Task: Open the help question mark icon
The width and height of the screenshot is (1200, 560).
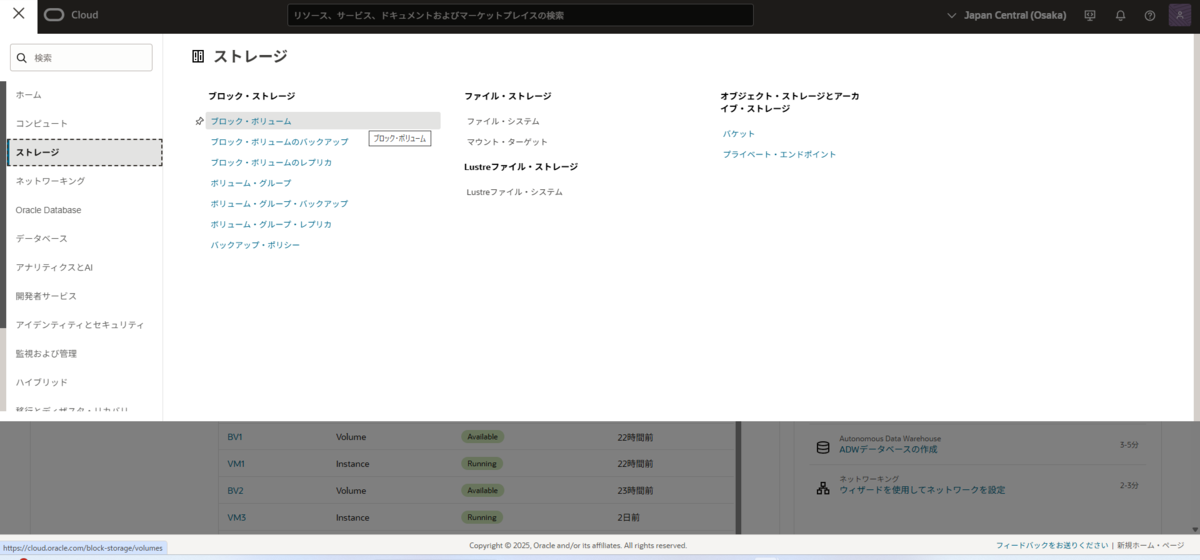Action: coord(1150,15)
